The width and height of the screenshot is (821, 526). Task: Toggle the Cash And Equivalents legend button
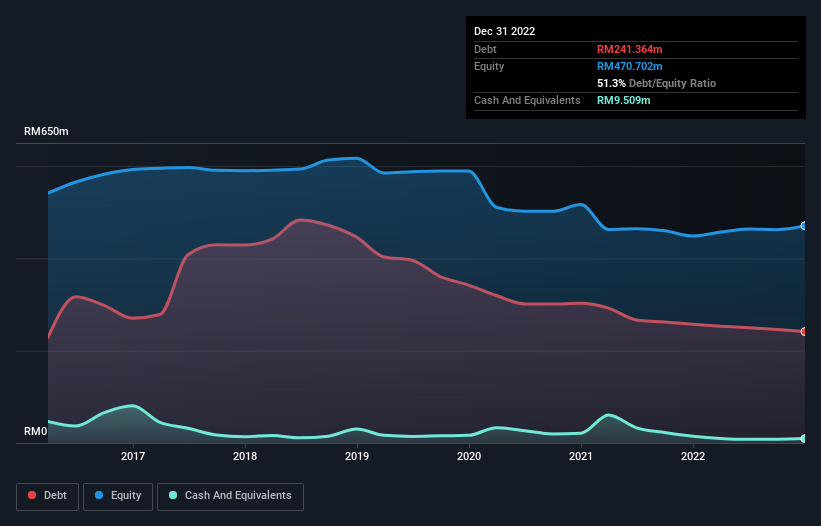230,496
